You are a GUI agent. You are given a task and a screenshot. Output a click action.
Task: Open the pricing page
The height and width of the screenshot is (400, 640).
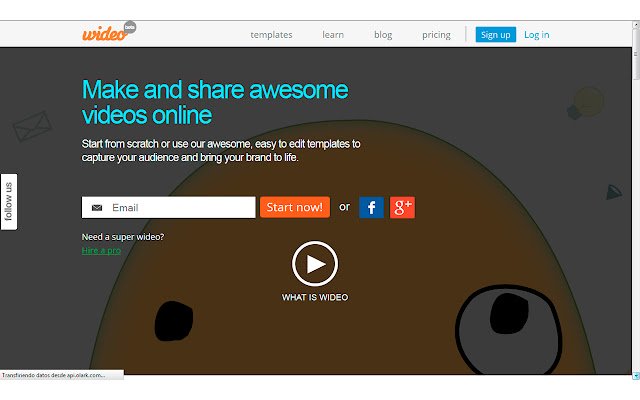(436, 35)
